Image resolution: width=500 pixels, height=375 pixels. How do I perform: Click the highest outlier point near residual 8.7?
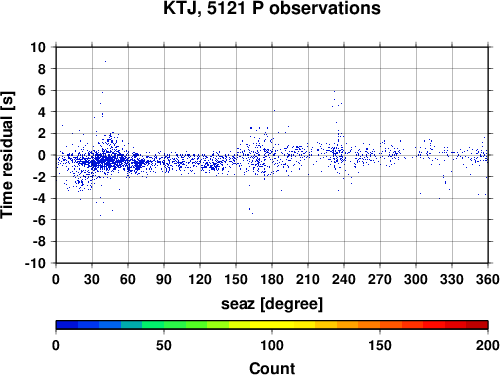pos(105,61)
